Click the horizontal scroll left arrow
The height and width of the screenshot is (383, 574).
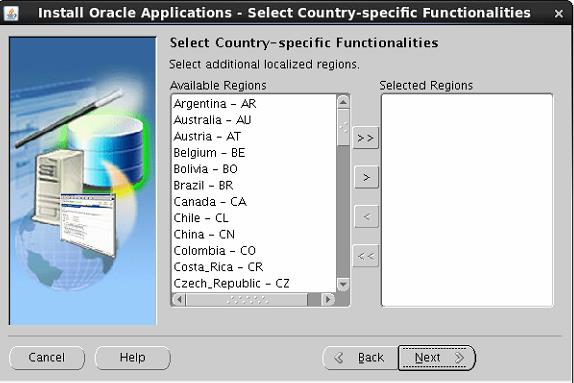[x=179, y=300]
